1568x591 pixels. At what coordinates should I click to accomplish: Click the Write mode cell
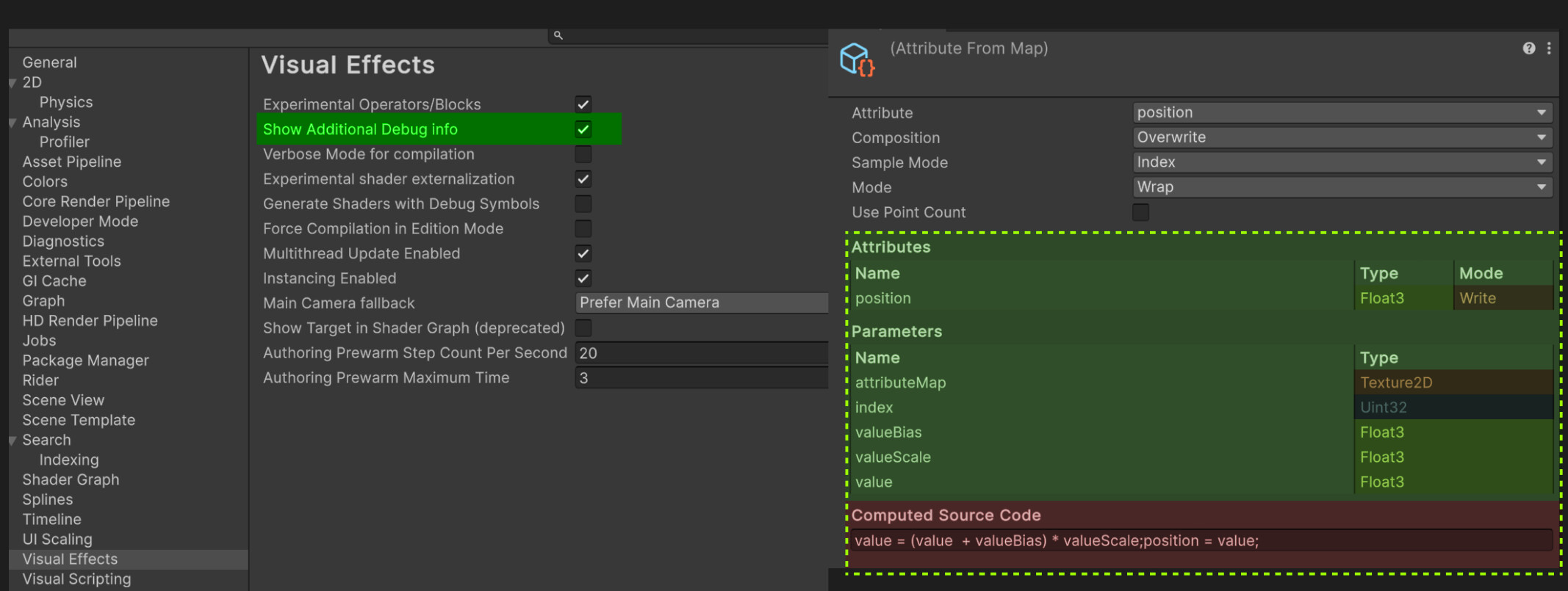pos(1503,298)
